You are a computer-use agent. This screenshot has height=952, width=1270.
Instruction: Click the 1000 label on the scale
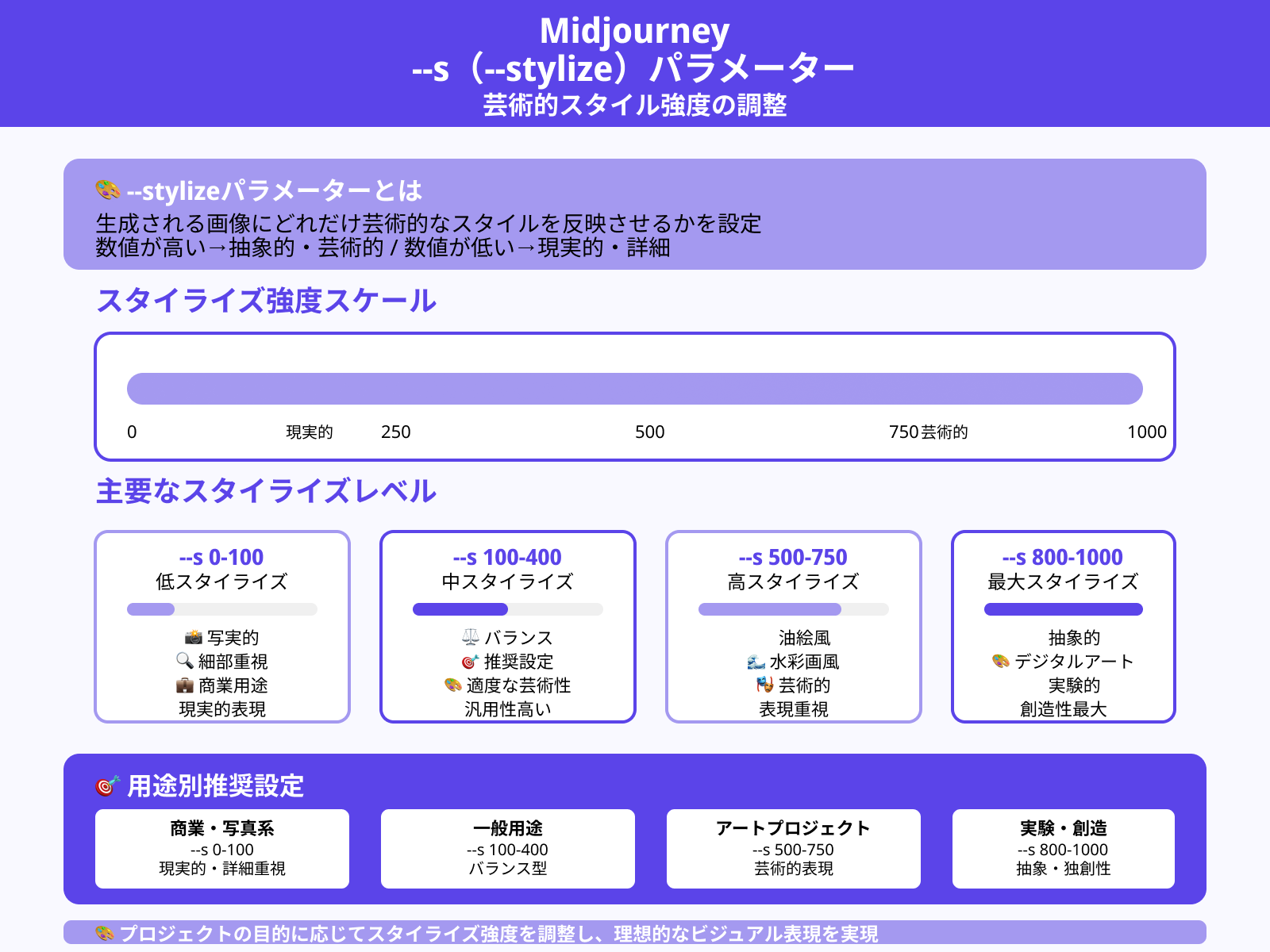pos(1147,432)
